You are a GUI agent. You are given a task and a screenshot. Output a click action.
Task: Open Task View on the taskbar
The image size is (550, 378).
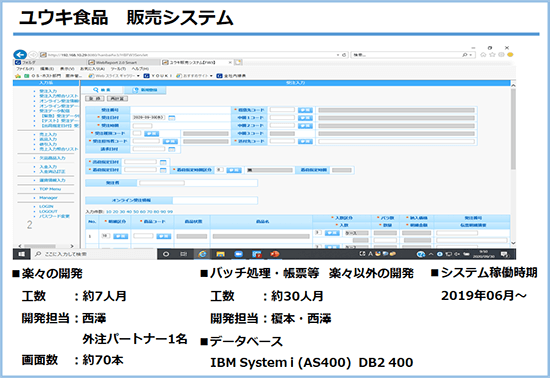(x=183, y=254)
